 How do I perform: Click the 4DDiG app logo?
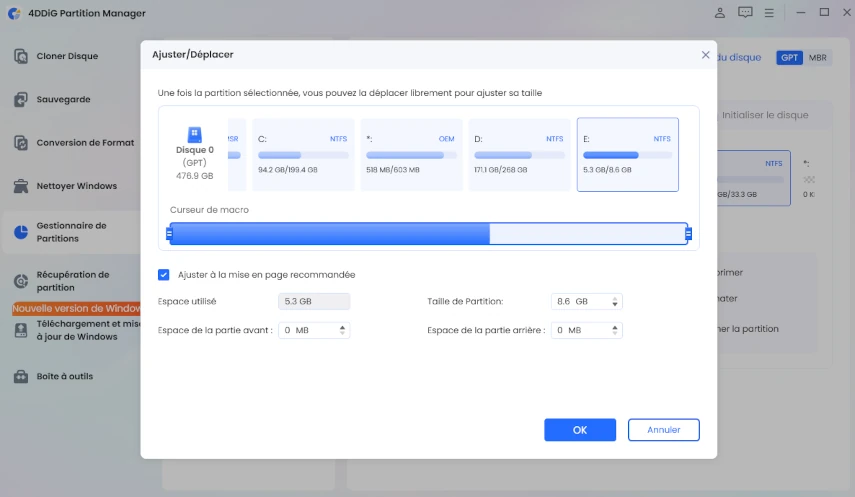(15, 13)
